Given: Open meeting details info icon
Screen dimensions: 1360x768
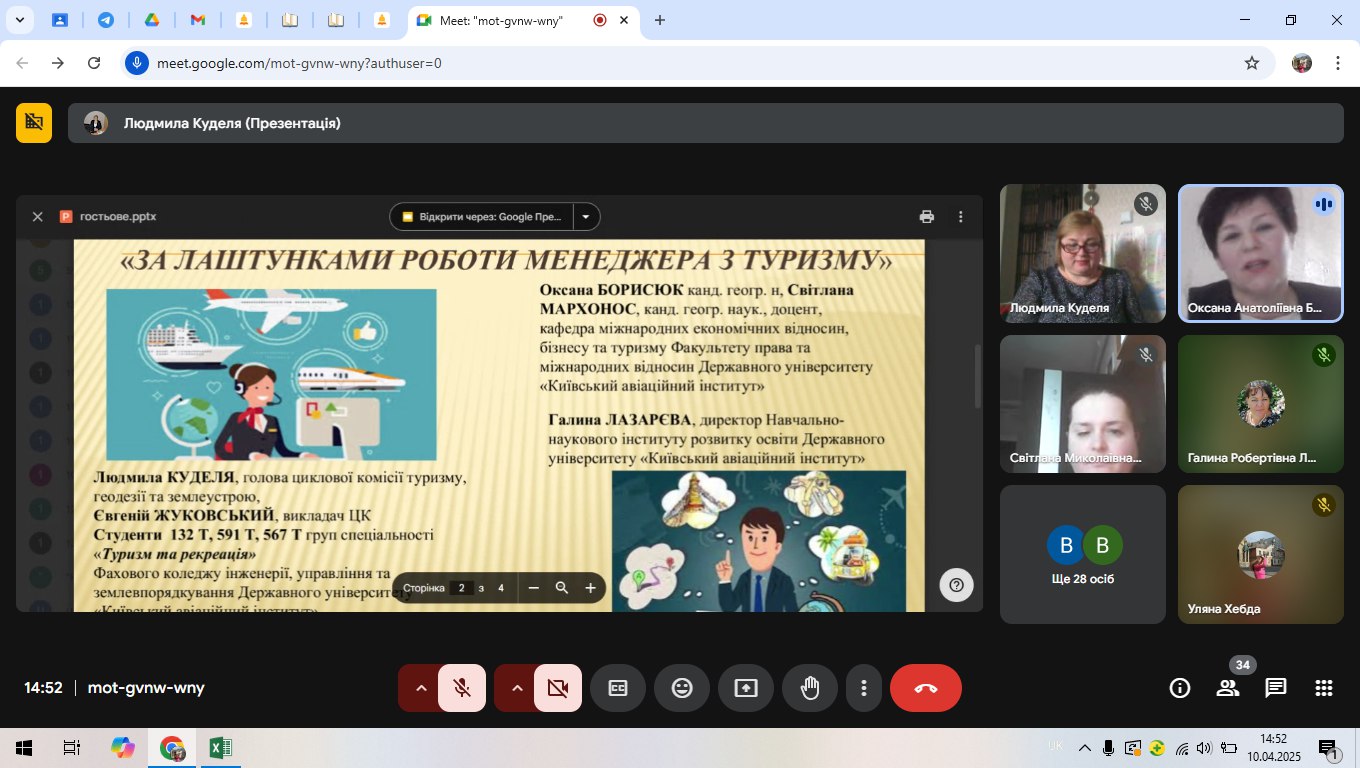Looking at the screenshot, I should pyautogui.click(x=1180, y=688).
